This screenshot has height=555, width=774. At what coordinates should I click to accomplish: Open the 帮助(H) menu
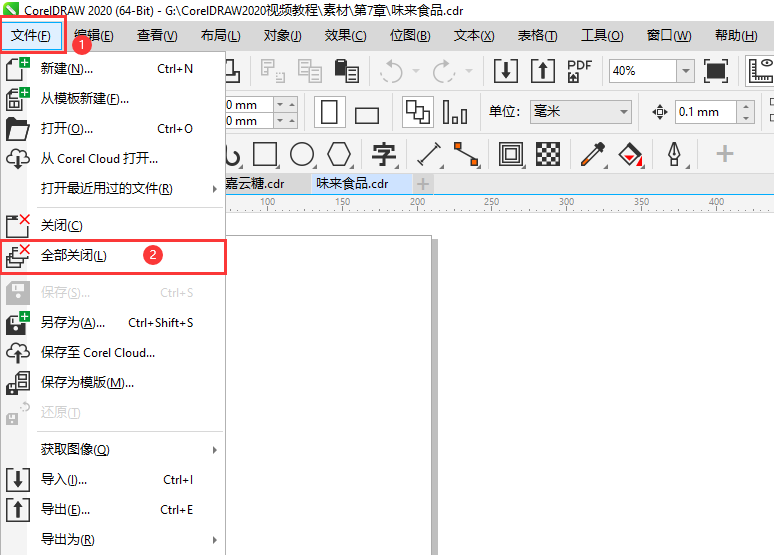click(736, 36)
